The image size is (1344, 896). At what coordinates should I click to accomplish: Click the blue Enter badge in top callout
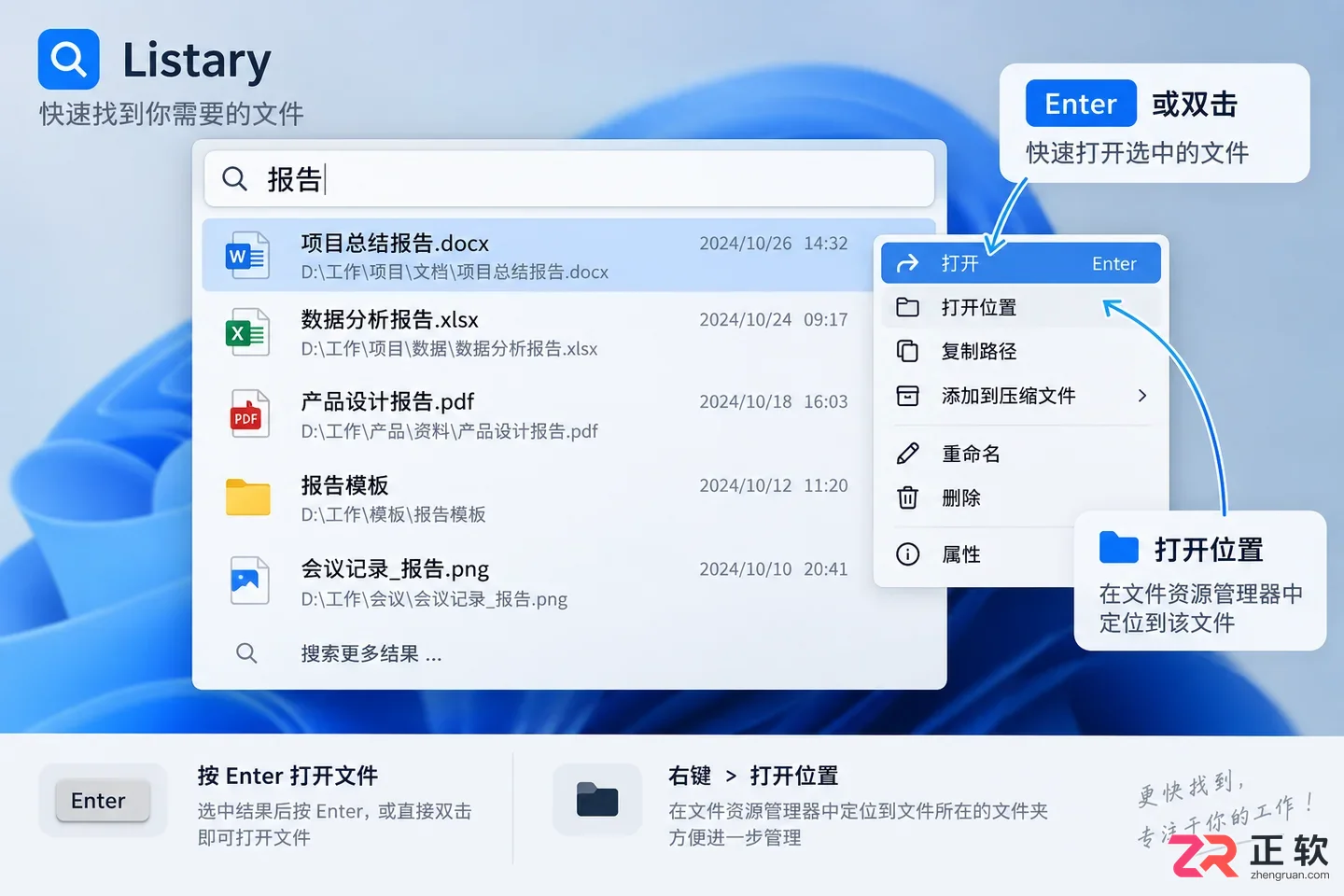click(1081, 104)
